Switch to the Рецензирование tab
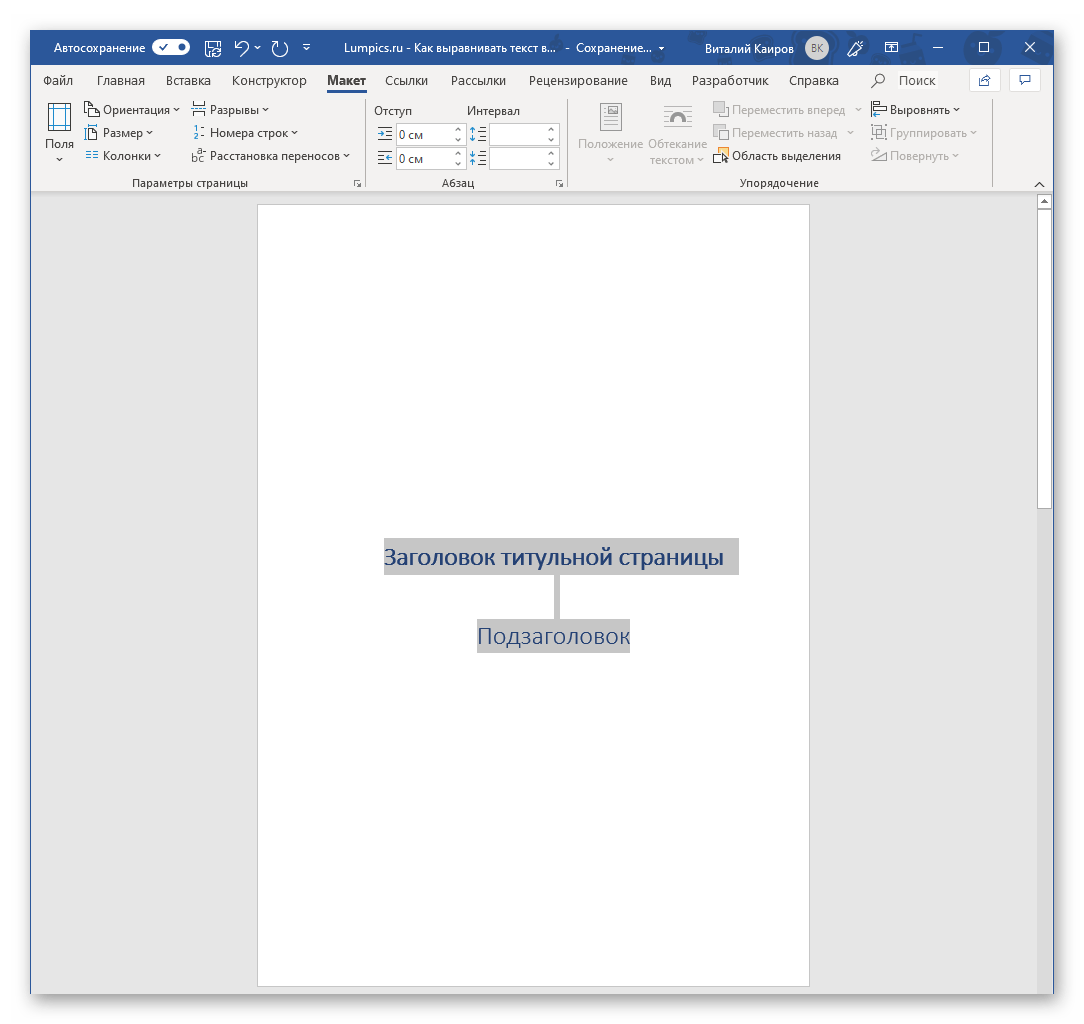 click(x=578, y=81)
